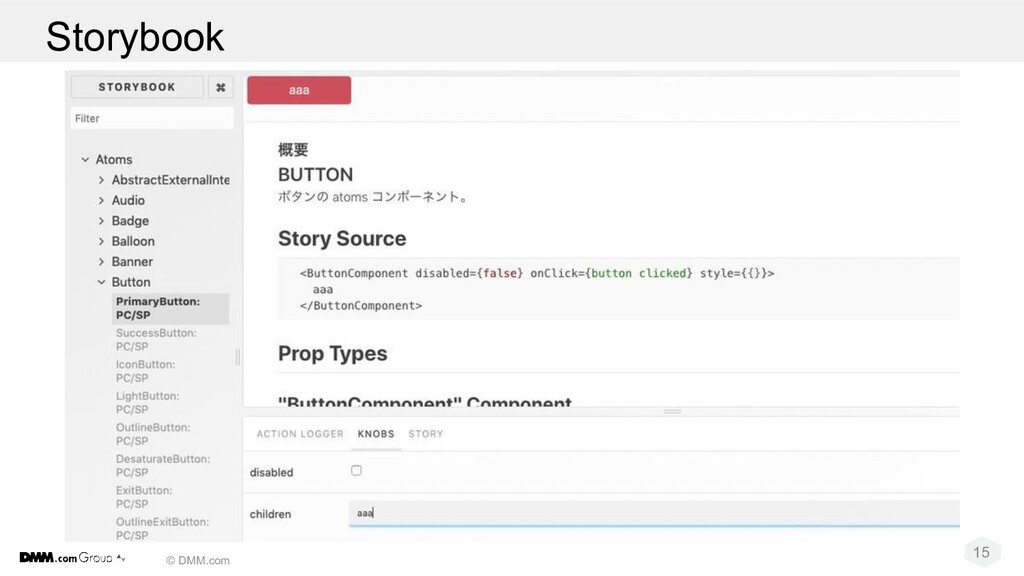Viewport: 1024px width, 576px height.
Task: Expand the Audio folder
Action: pyautogui.click(x=101, y=200)
